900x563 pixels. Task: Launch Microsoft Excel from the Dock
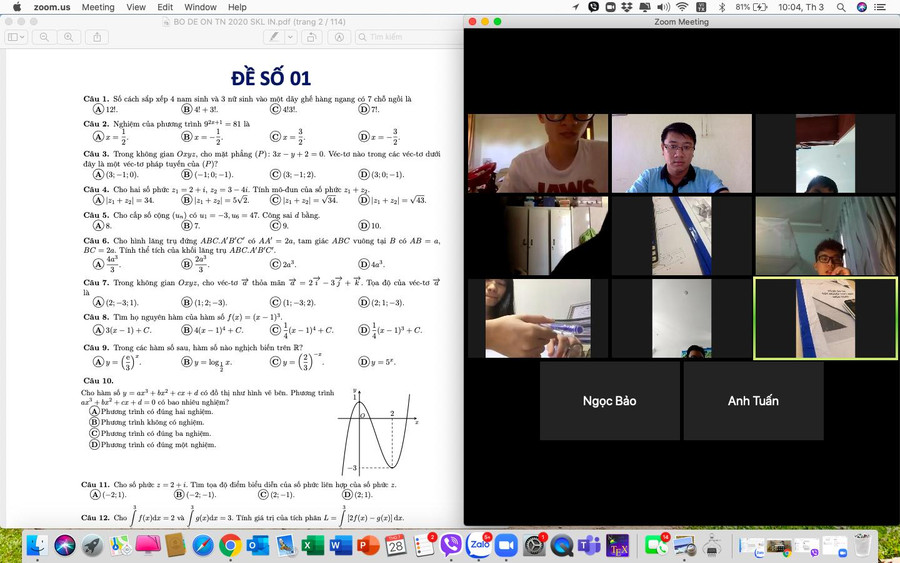[312, 545]
